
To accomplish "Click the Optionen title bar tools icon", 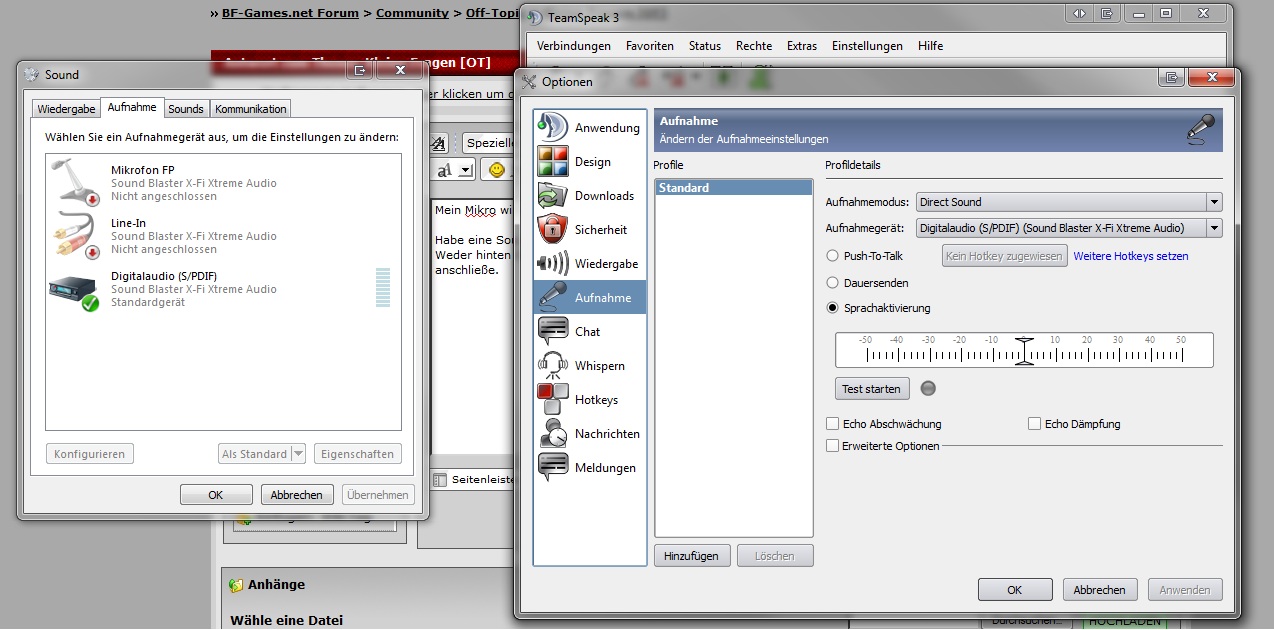I will click(529, 82).
